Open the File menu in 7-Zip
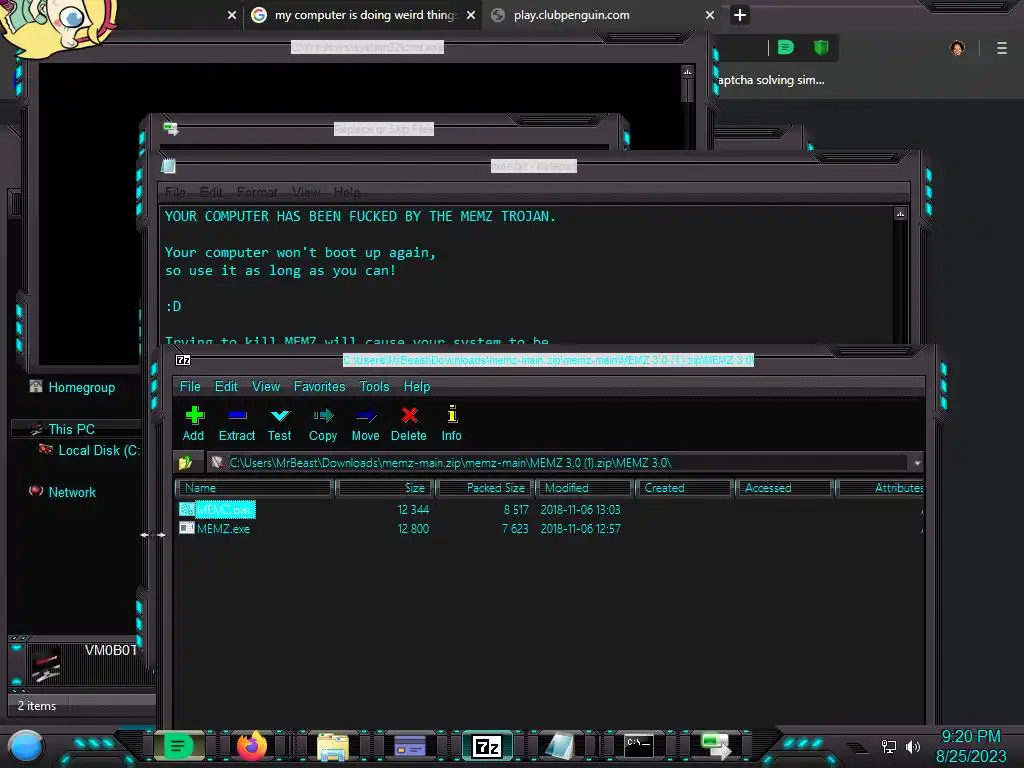The image size is (1024, 768). coord(190,386)
